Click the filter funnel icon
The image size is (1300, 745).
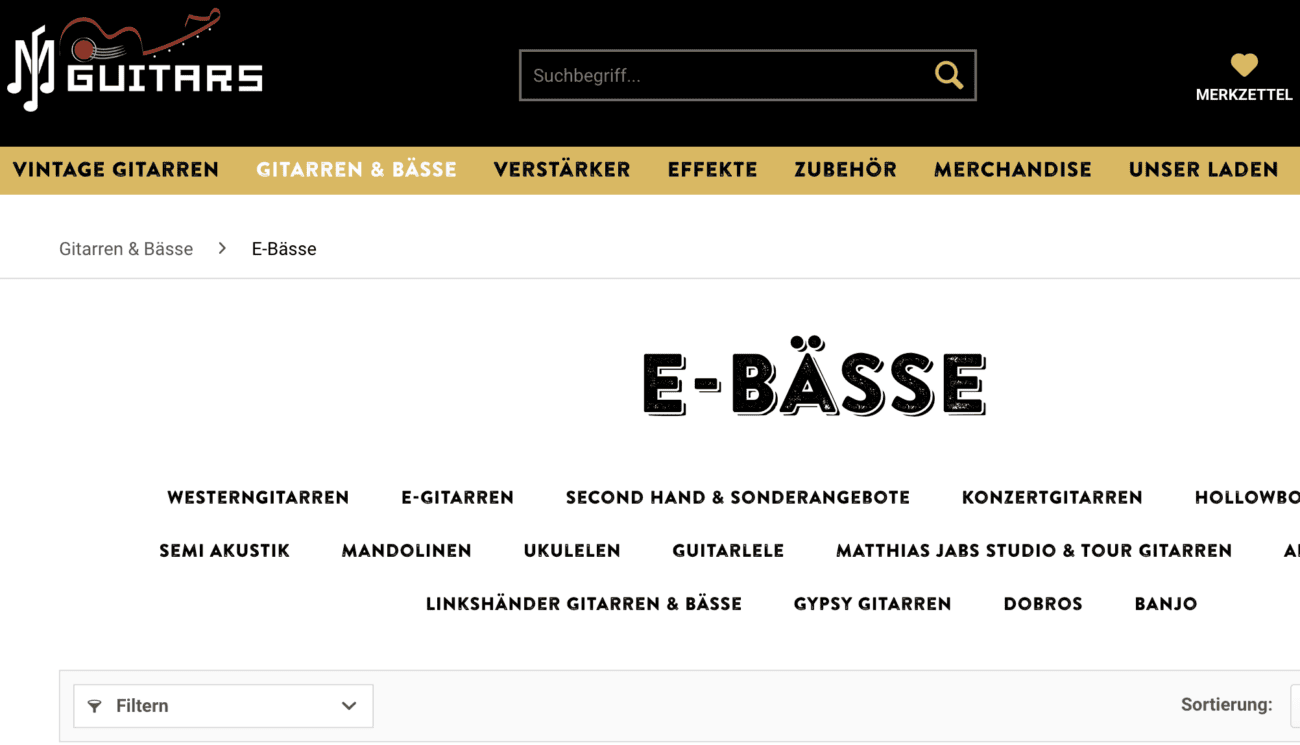(x=95, y=706)
